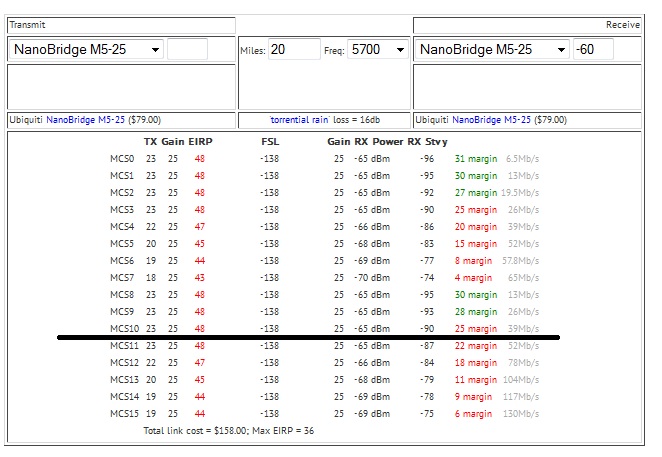Click the 'torrential rain' link

[x=299, y=120]
